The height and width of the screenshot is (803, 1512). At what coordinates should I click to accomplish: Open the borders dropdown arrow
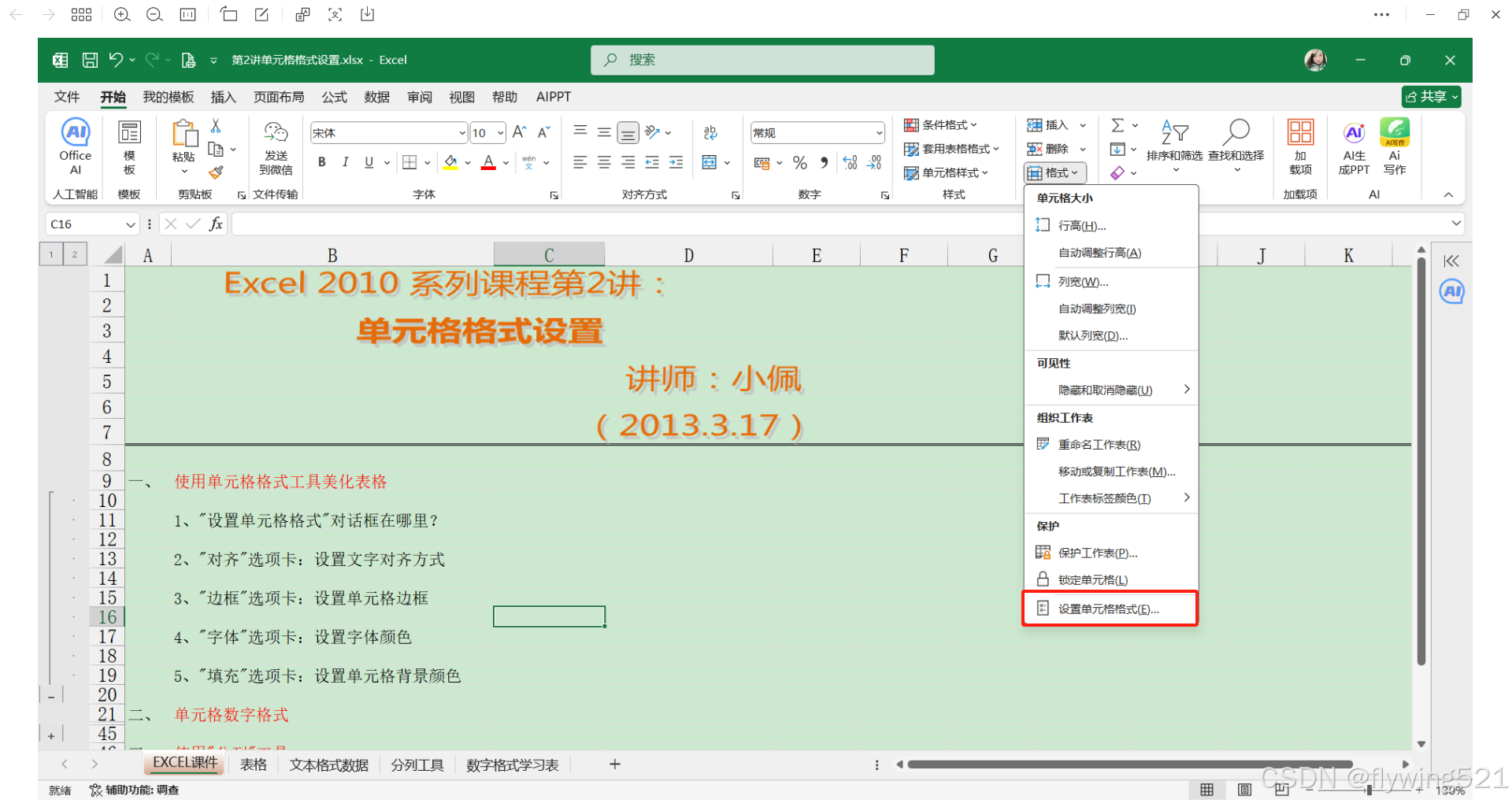coord(428,163)
